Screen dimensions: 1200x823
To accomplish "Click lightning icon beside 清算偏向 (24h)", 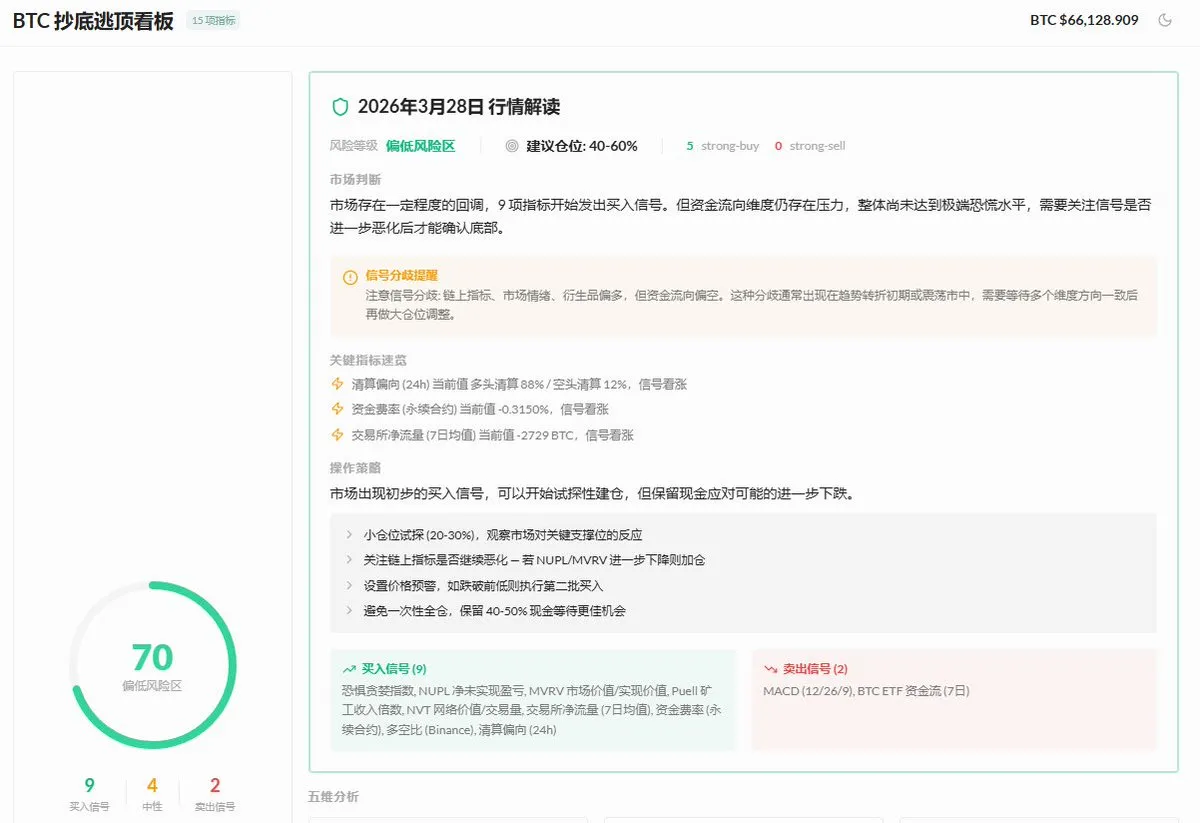I will [x=337, y=384].
